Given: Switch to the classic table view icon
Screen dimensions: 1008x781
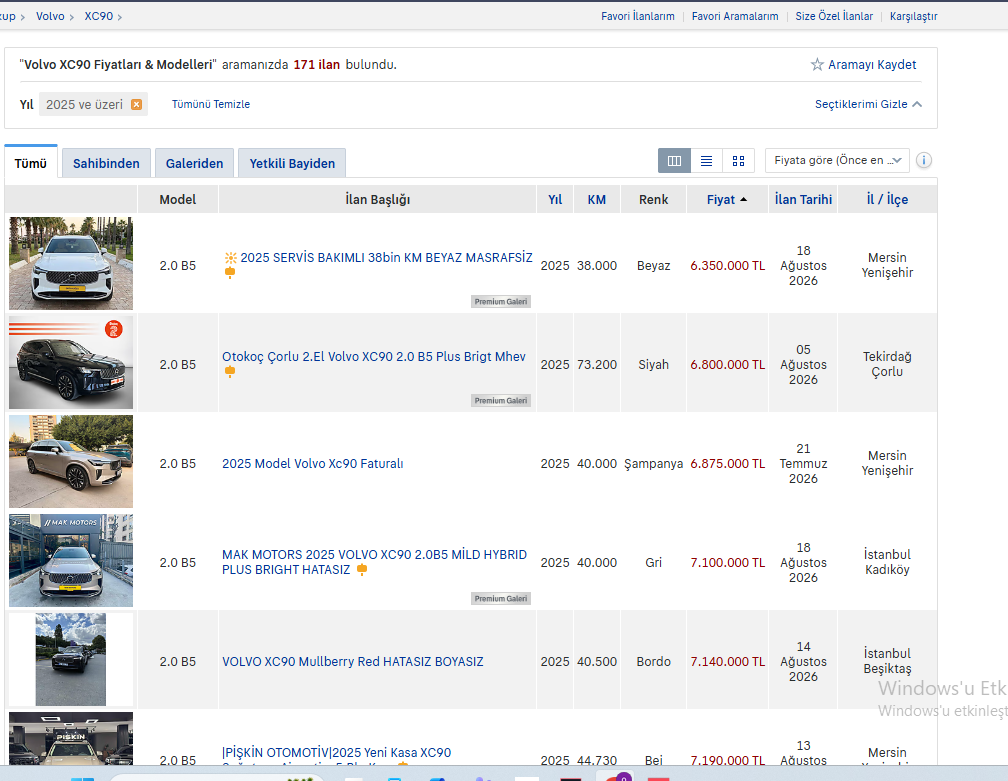Looking at the screenshot, I should point(674,161).
